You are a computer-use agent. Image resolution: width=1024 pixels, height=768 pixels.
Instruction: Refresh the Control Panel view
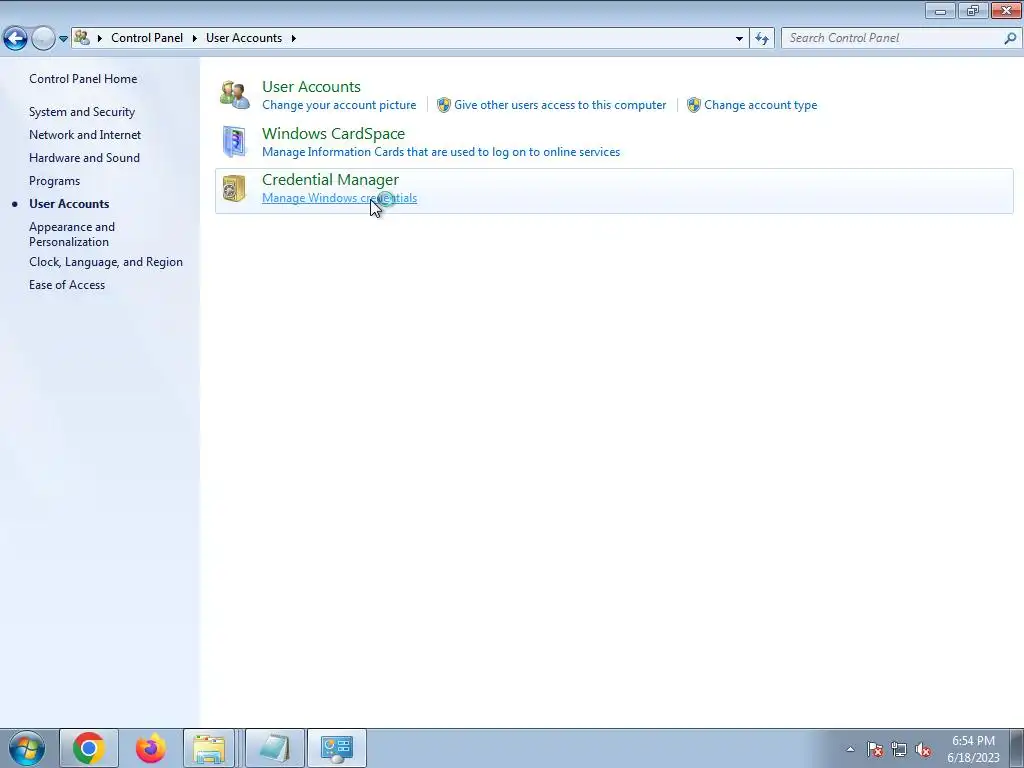[x=761, y=39]
